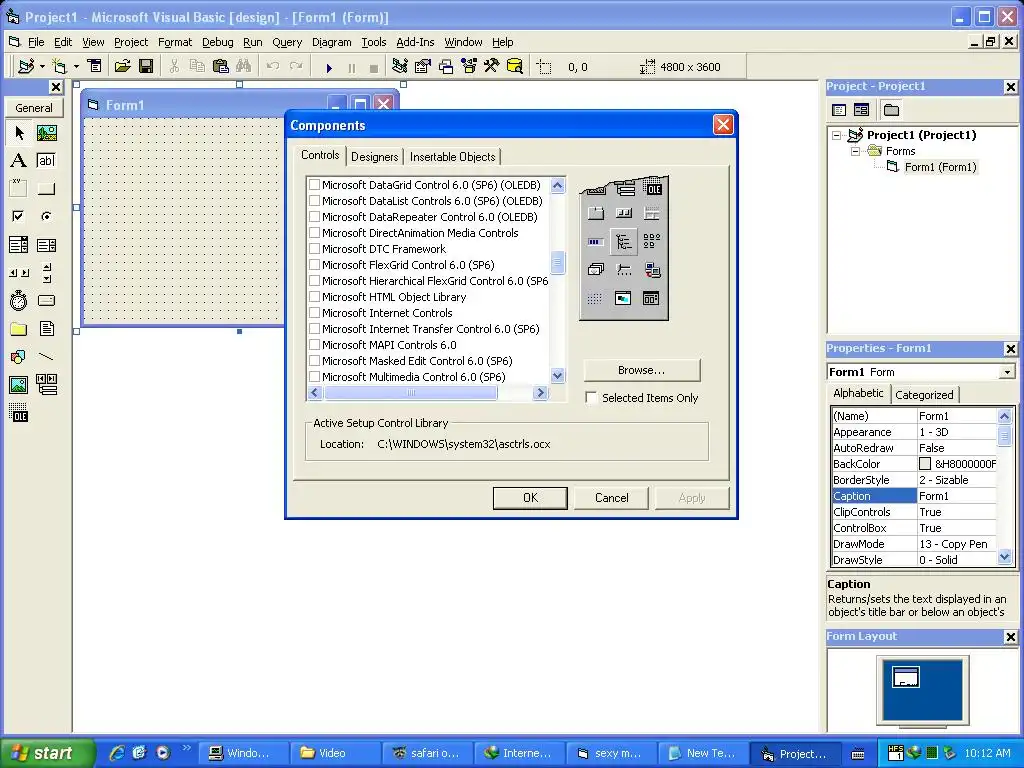The width and height of the screenshot is (1024, 768).
Task: Click the Toolbox icon with hammer and wrench
Action: (x=491, y=67)
